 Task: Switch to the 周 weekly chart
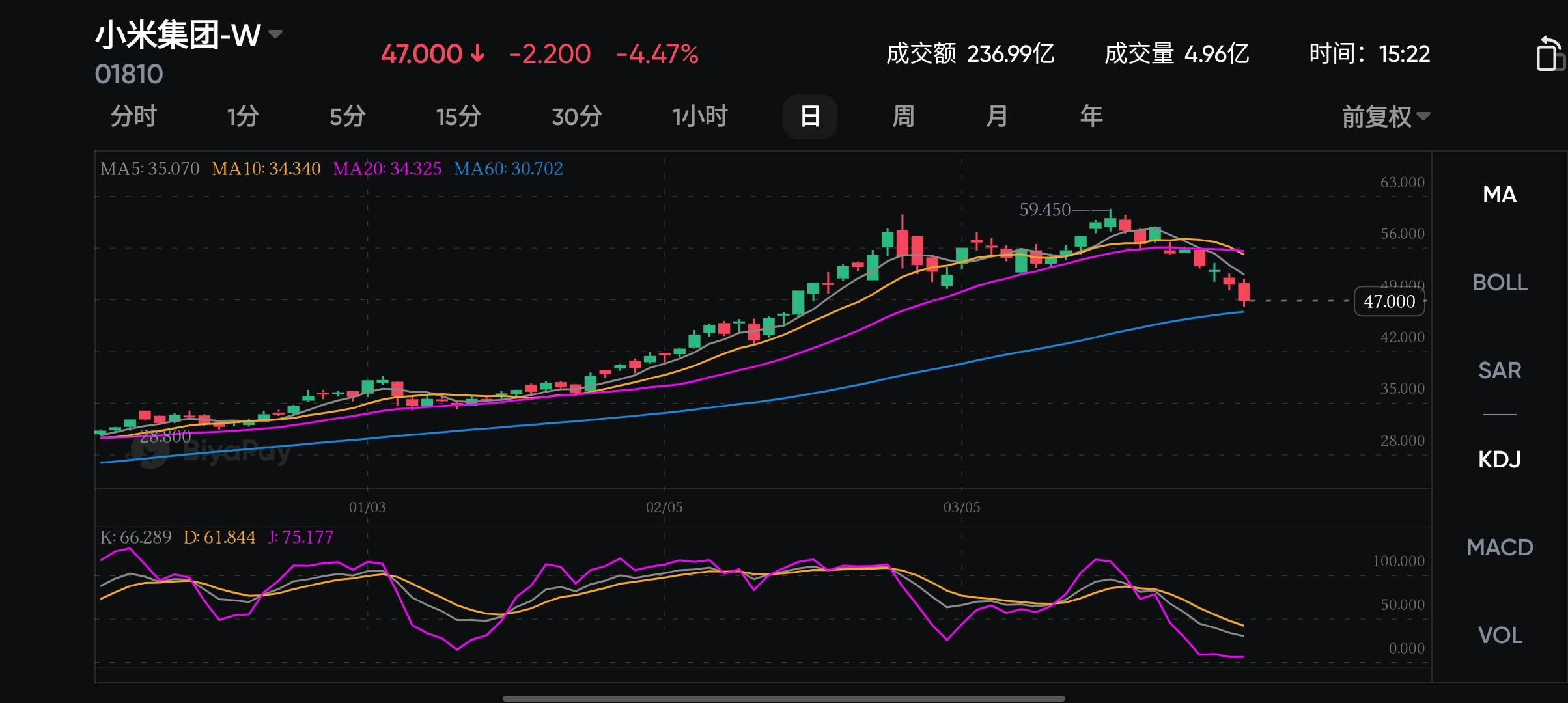pos(903,117)
